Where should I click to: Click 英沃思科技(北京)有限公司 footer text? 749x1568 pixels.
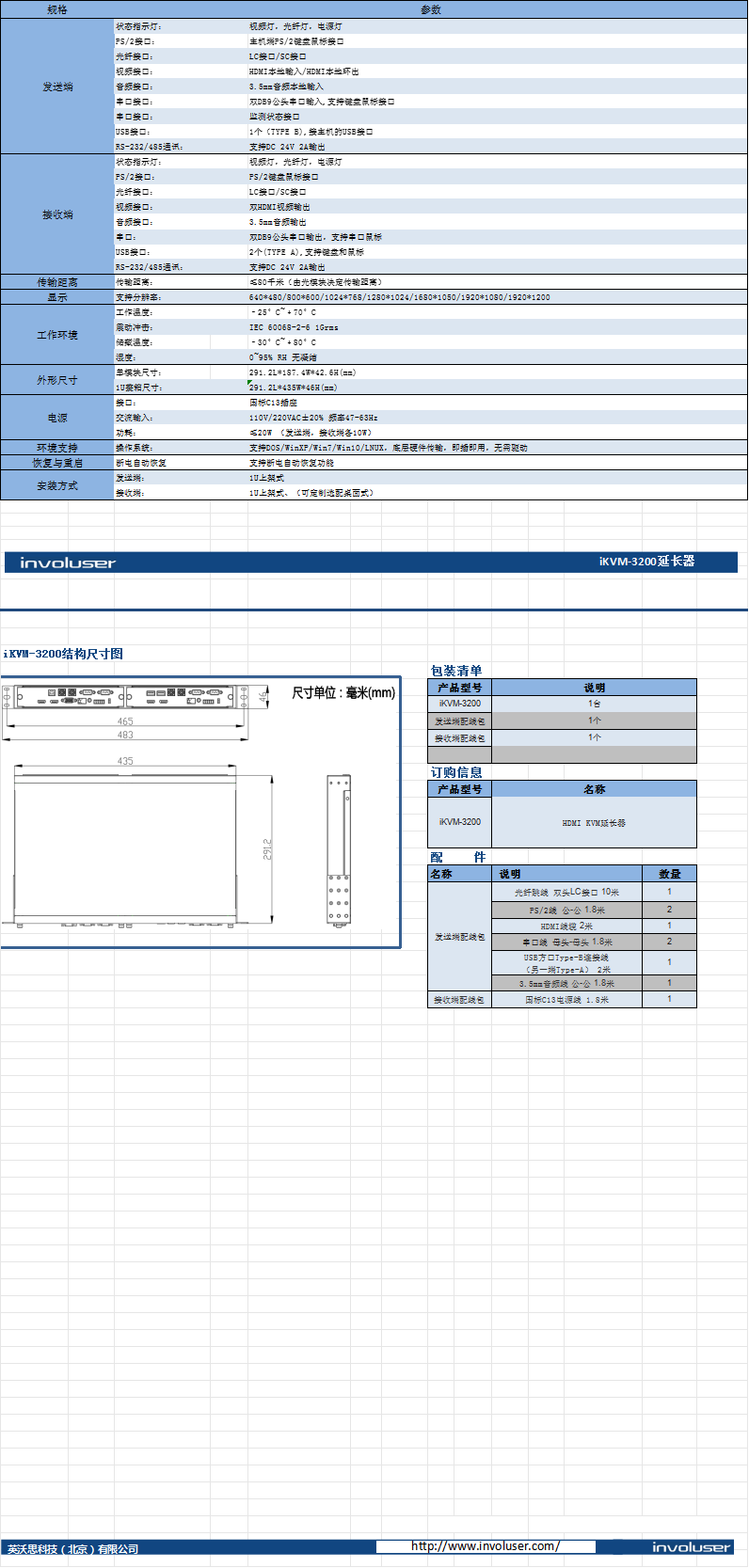(x=73, y=1548)
